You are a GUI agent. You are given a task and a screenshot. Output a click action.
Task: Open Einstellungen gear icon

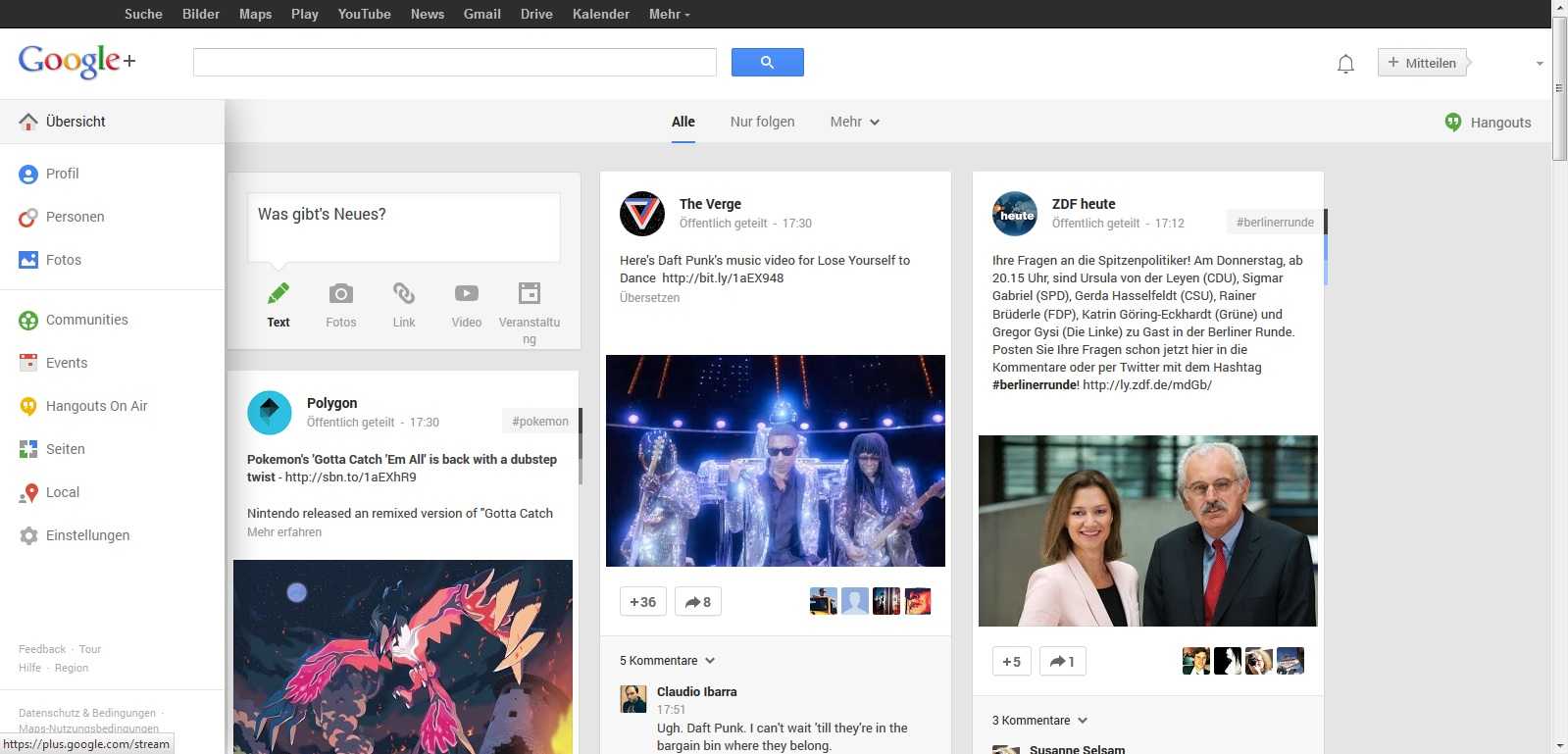tap(28, 535)
